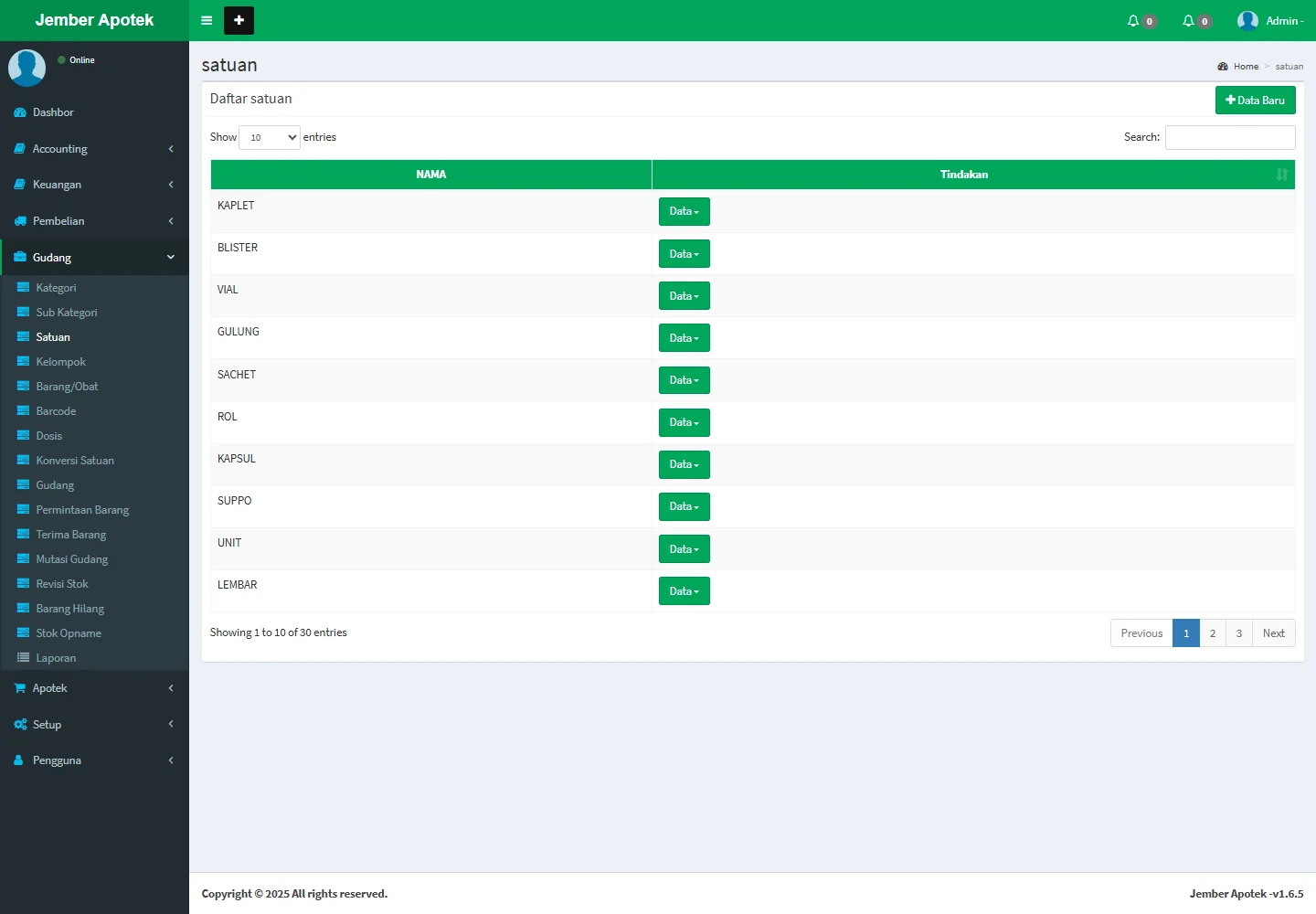The image size is (1316, 914).
Task: Open the Show entries count dropdown
Action: (x=270, y=137)
